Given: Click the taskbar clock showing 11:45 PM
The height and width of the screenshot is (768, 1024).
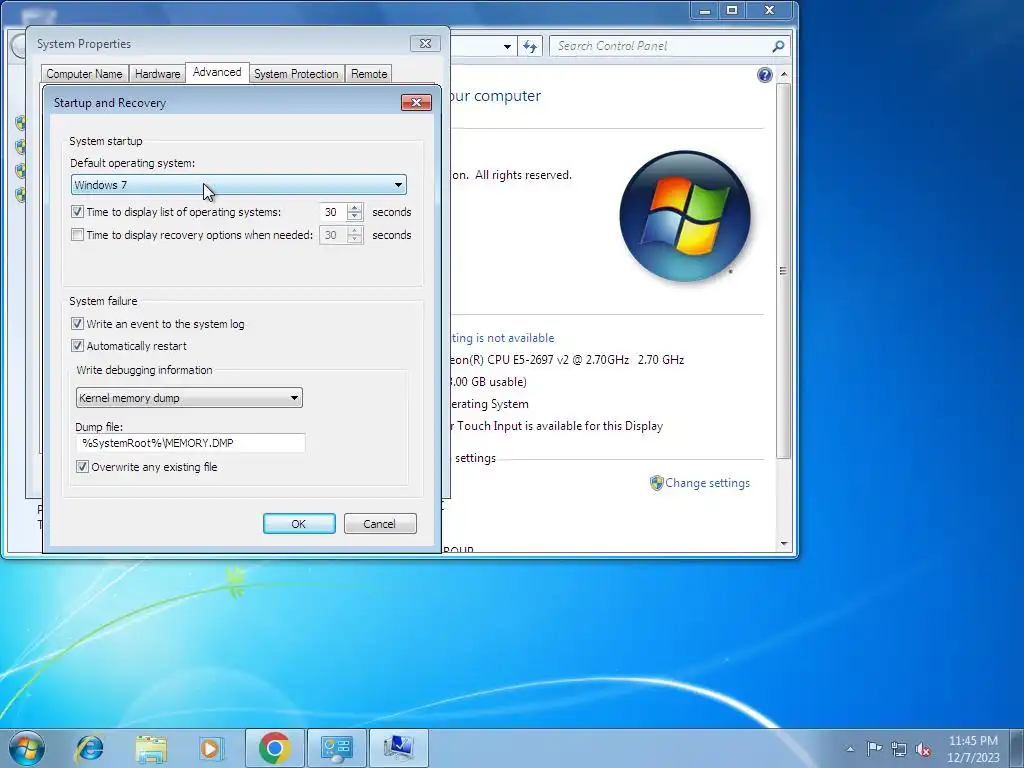Looking at the screenshot, I should point(973,748).
